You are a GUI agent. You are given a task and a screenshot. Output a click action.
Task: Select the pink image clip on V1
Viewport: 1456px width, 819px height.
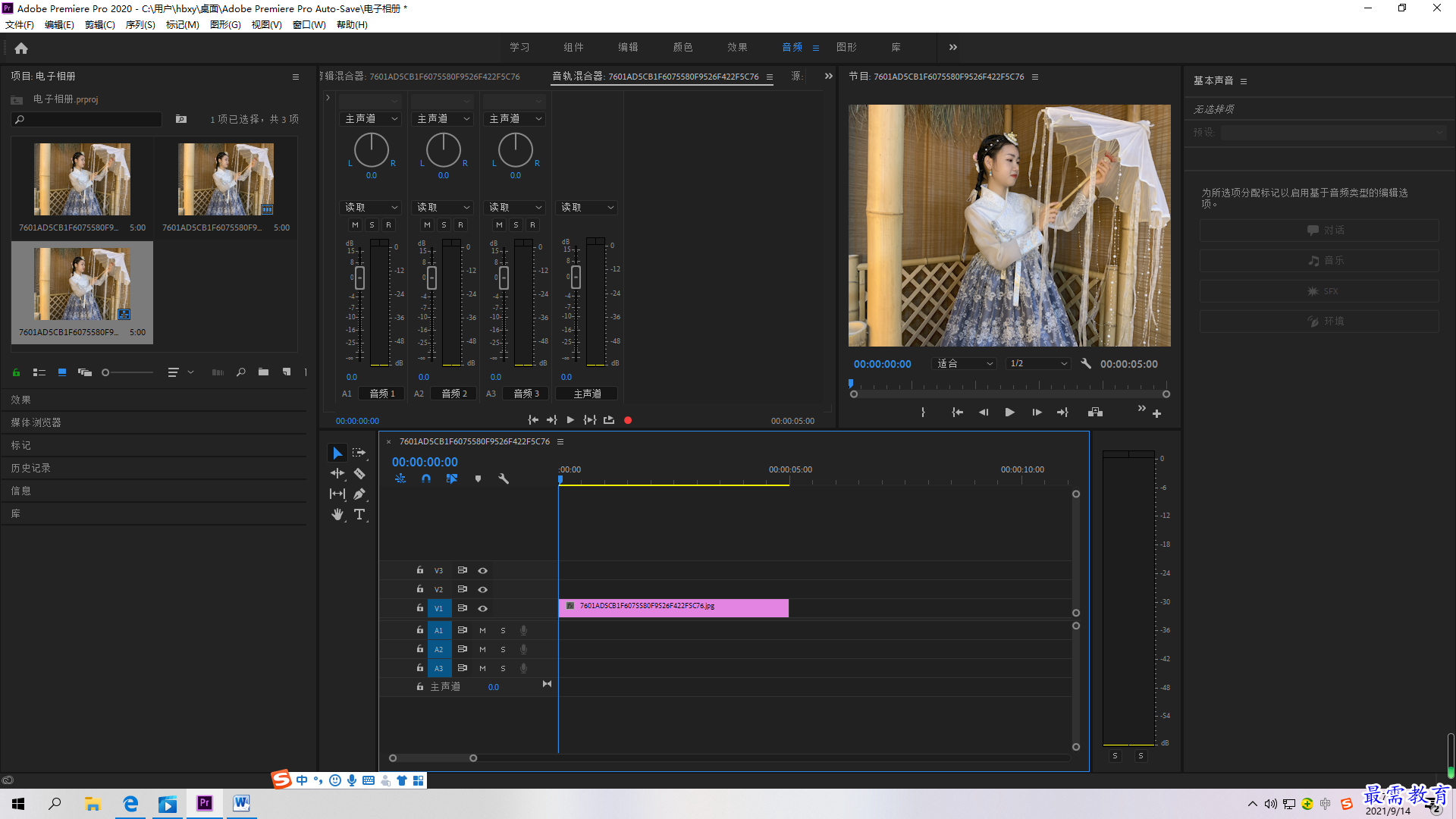click(x=673, y=607)
